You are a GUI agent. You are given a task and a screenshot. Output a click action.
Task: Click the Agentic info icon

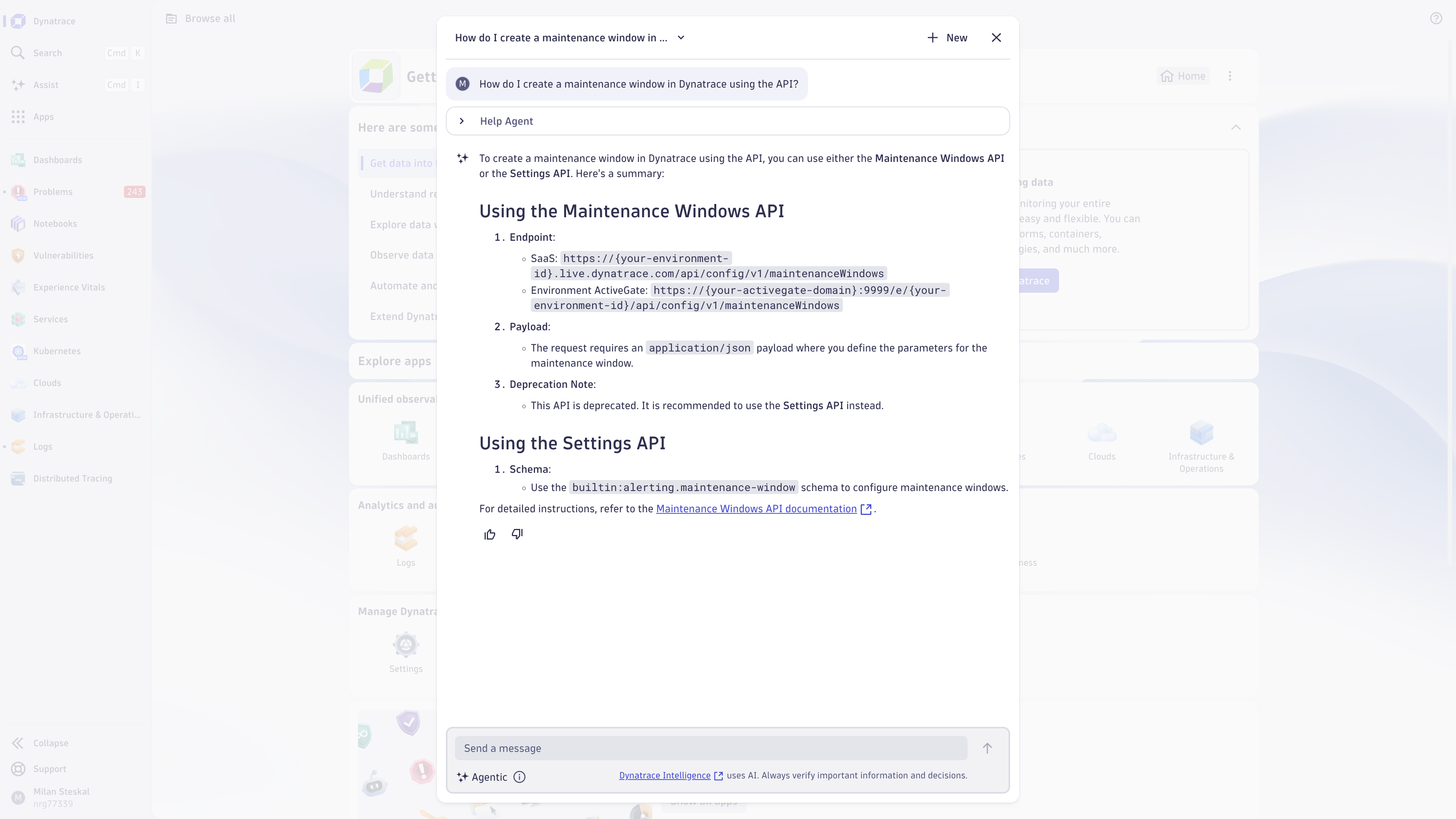519,777
